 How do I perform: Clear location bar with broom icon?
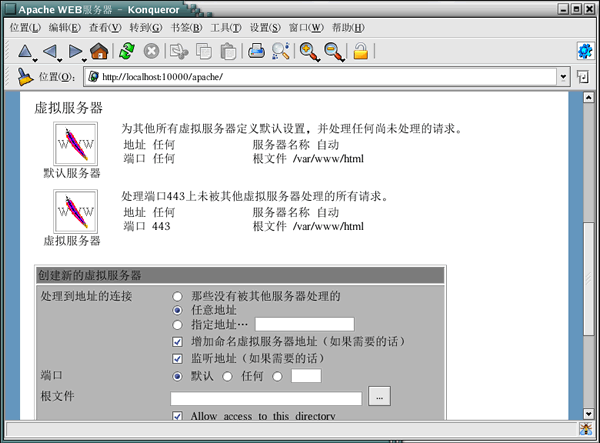pos(25,77)
